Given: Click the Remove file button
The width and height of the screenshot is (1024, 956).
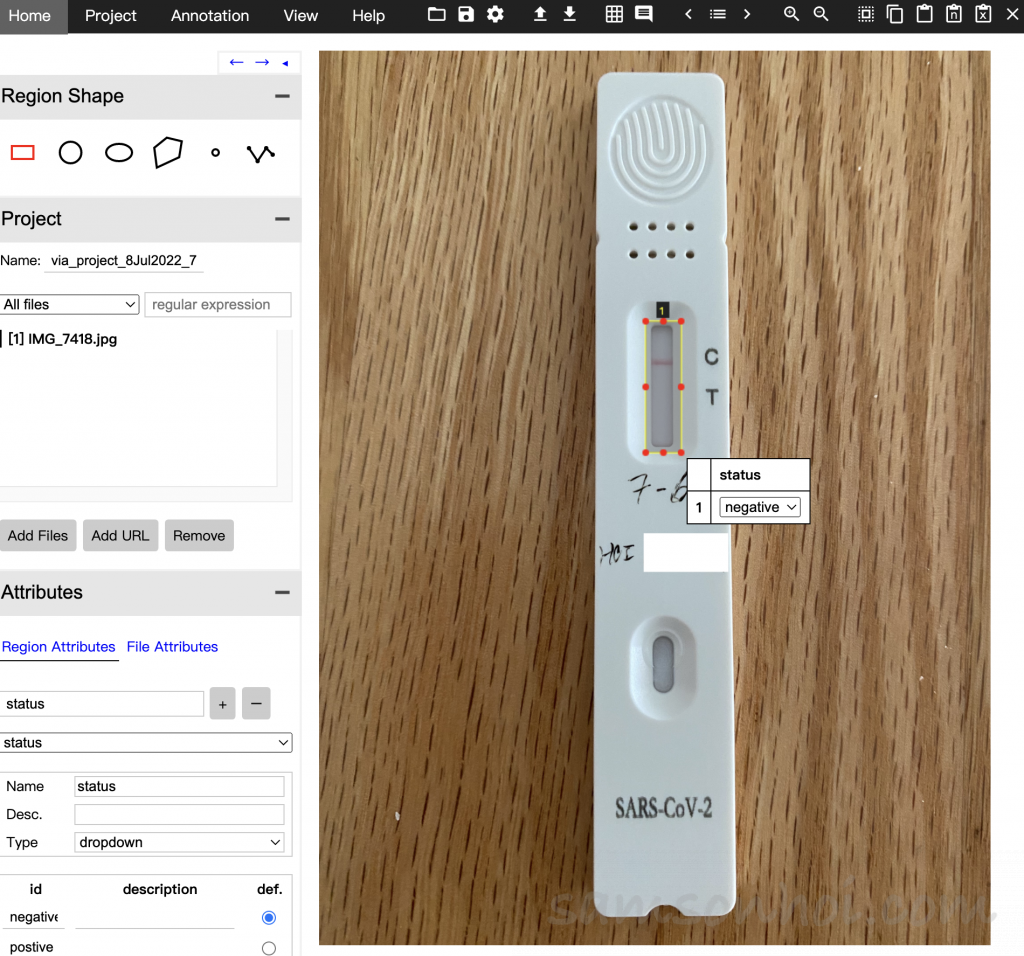Looking at the screenshot, I should click(199, 535).
